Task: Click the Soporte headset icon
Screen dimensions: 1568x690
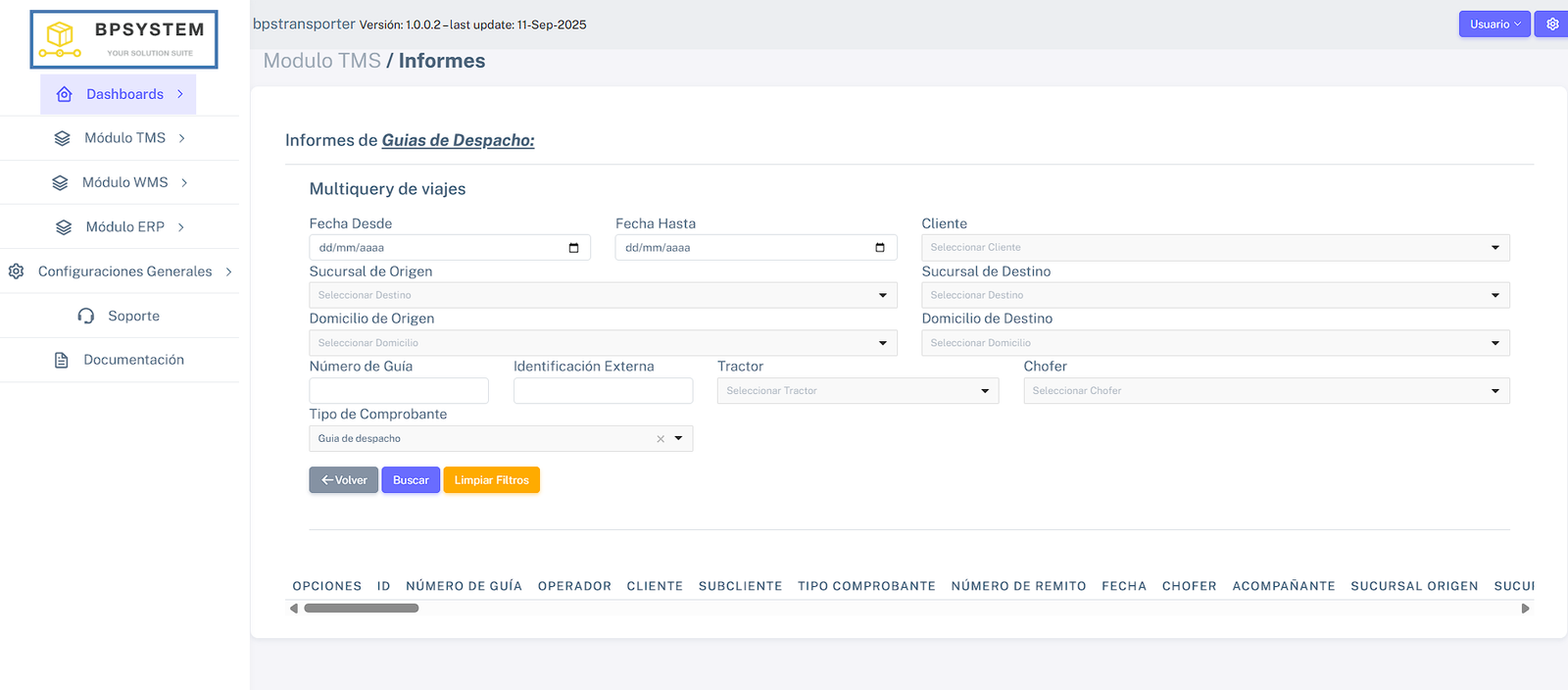Action: tap(86, 316)
